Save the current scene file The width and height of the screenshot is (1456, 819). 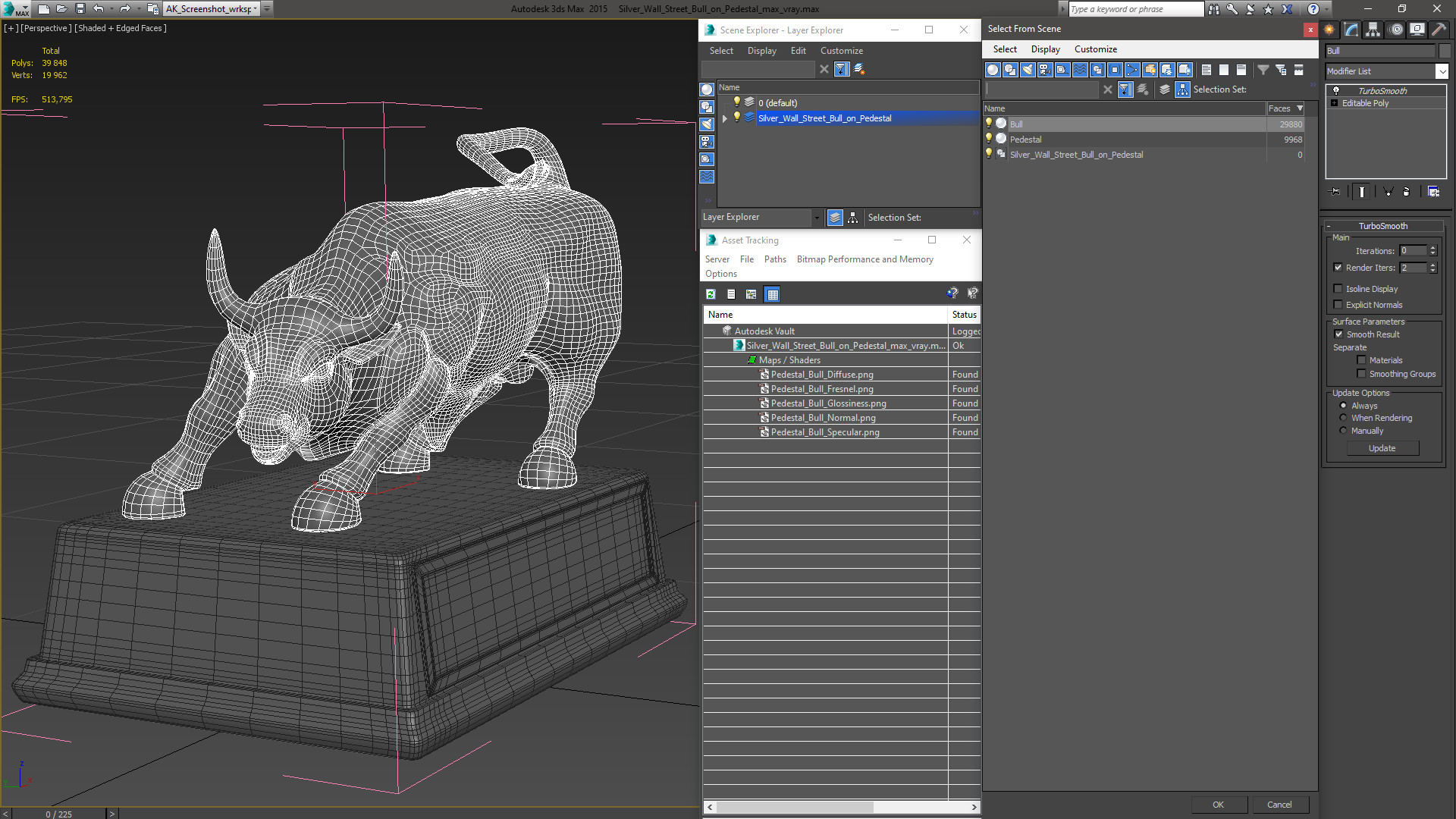coord(80,9)
